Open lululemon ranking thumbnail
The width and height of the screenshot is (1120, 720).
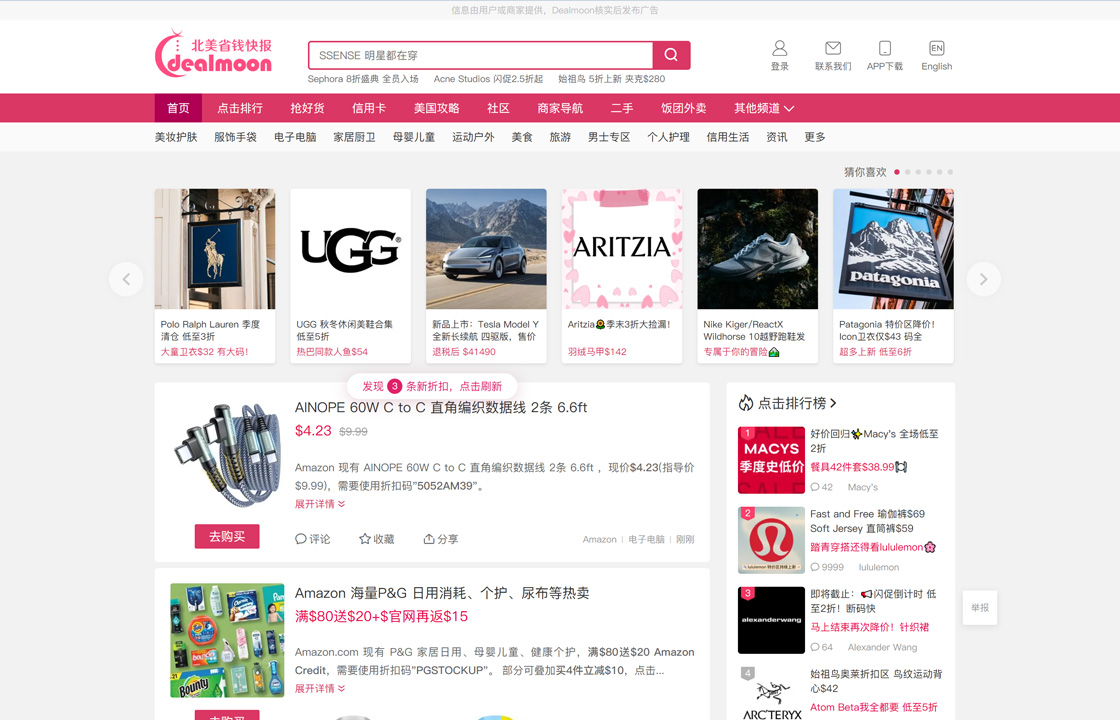click(x=771, y=540)
